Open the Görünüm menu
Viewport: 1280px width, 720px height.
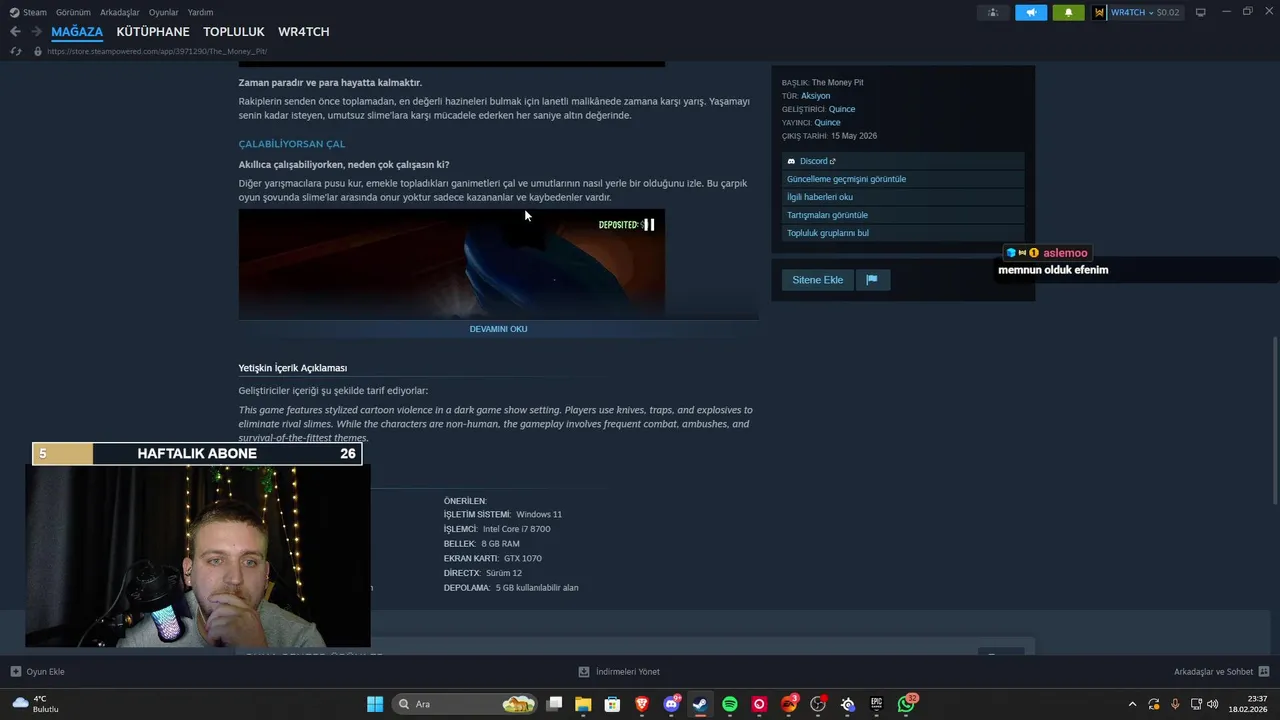73,12
